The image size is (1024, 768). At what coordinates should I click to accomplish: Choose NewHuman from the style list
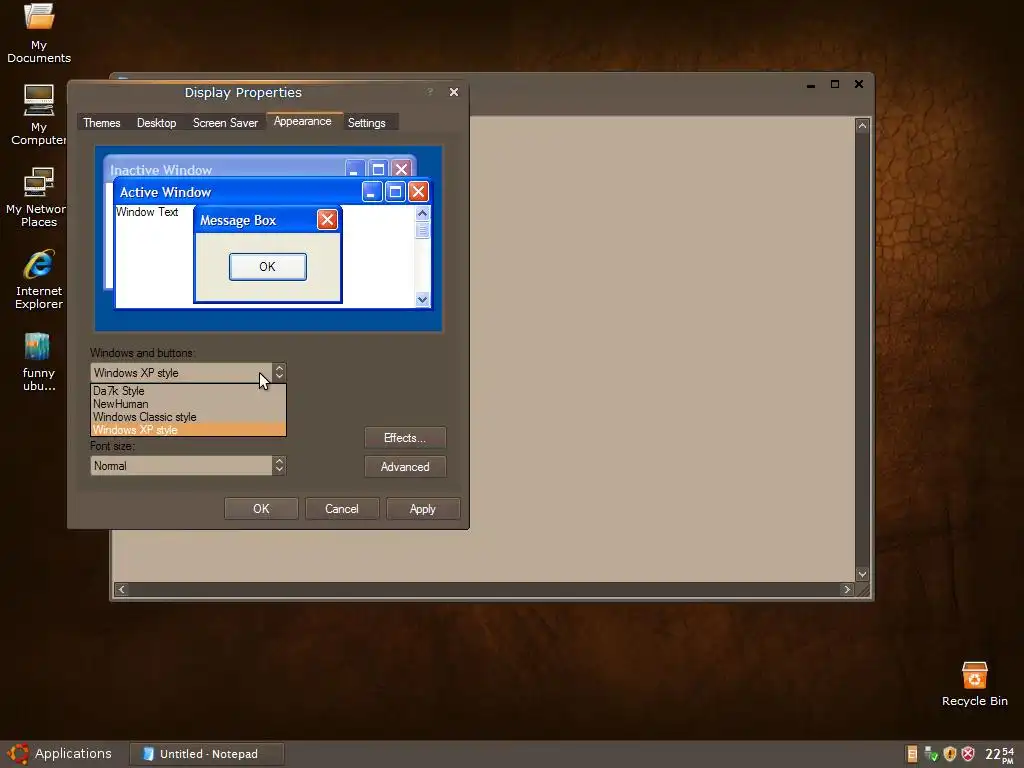pyautogui.click(x=188, y=404)
